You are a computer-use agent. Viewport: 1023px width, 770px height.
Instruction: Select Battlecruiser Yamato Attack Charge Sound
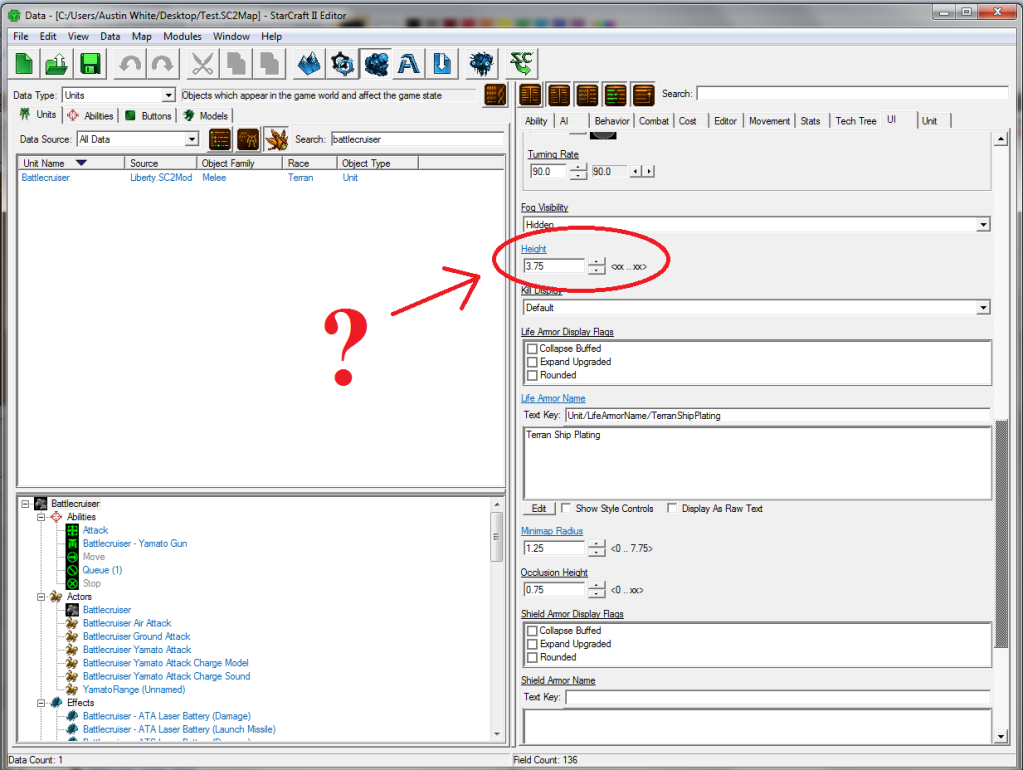[166, 676]
